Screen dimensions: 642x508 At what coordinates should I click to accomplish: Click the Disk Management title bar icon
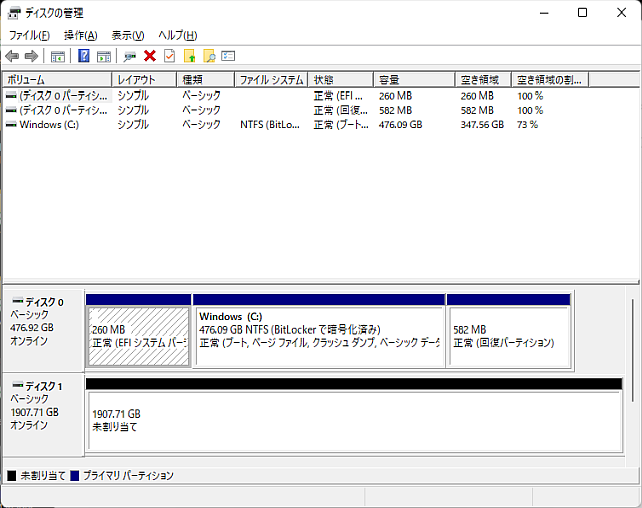(x=14, y=13)
